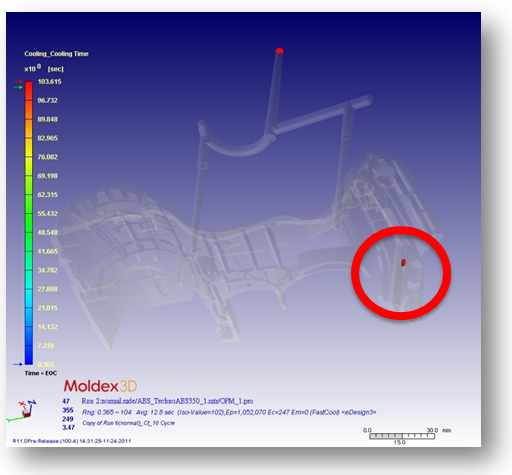This screenshot has height=475, width=512.
Task: Click the Time = EOC label
Action: click(41, 373)
